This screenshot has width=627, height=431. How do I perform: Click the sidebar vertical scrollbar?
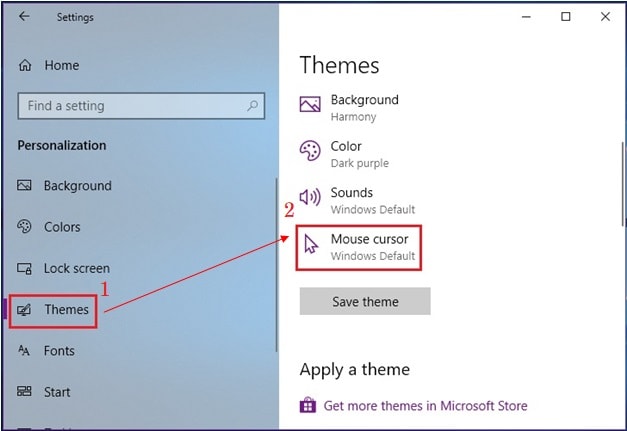point(276,265)
